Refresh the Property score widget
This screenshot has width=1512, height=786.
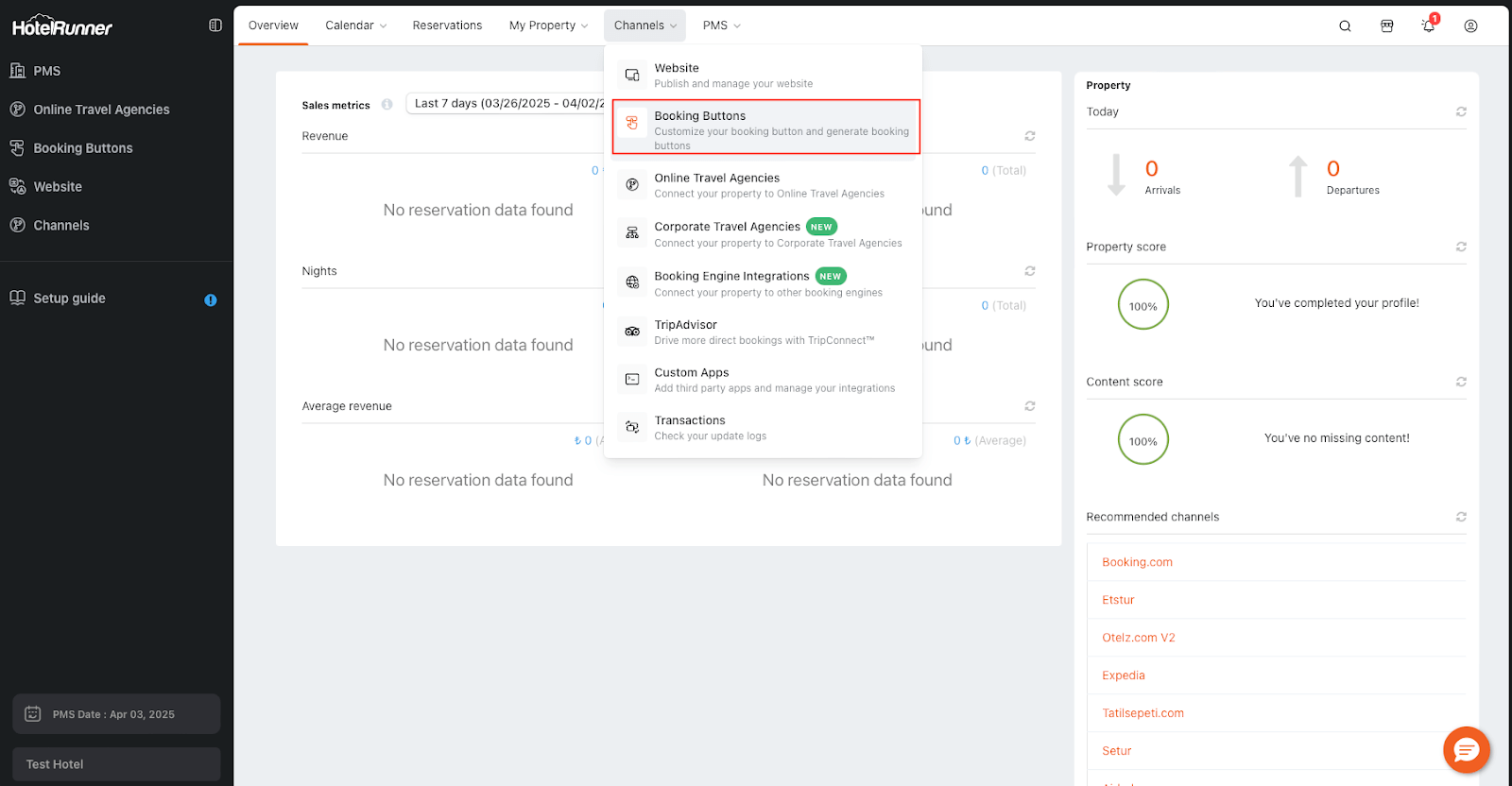tap(1461, 247)
